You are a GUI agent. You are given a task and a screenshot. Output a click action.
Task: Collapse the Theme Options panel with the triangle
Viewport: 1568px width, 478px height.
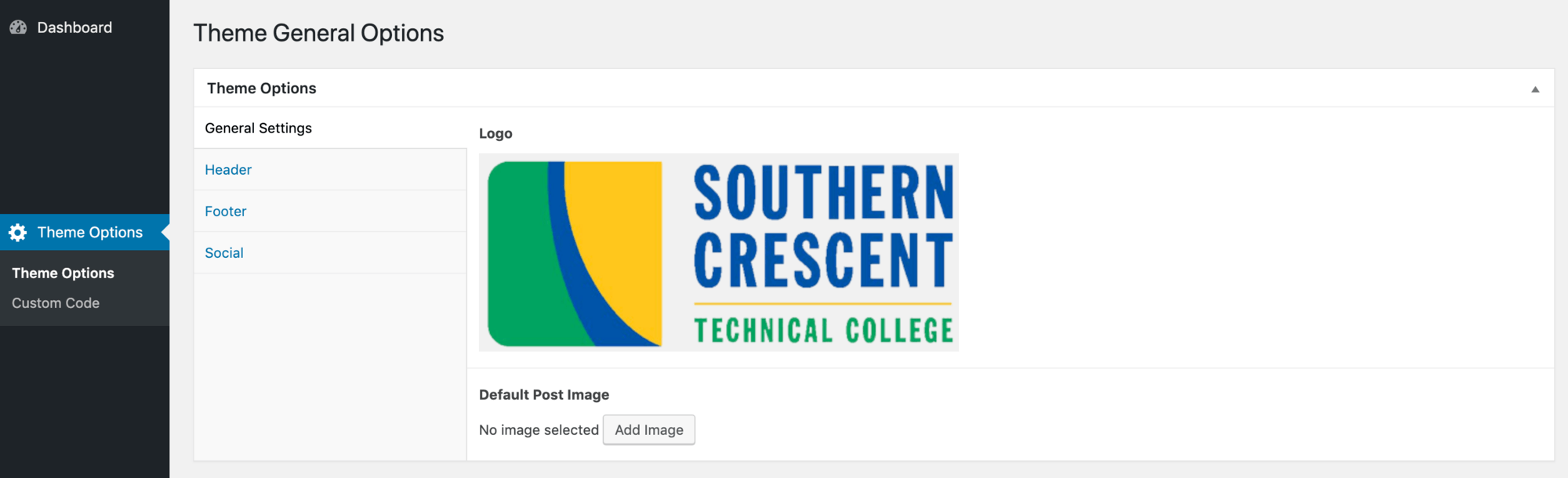click(1535, 89)
